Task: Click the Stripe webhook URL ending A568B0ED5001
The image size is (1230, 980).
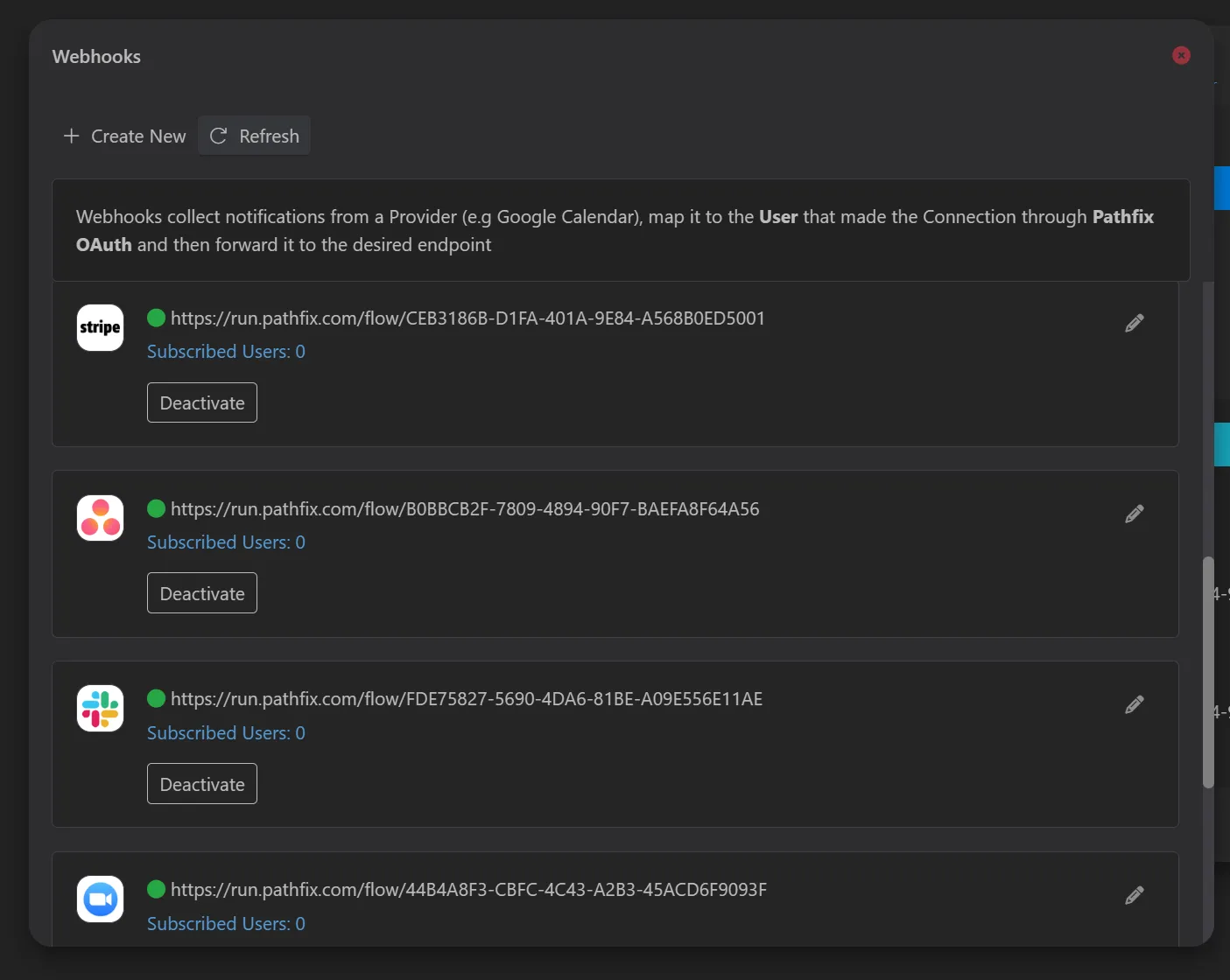Action: pyautogui.click(x=467, y=318)
